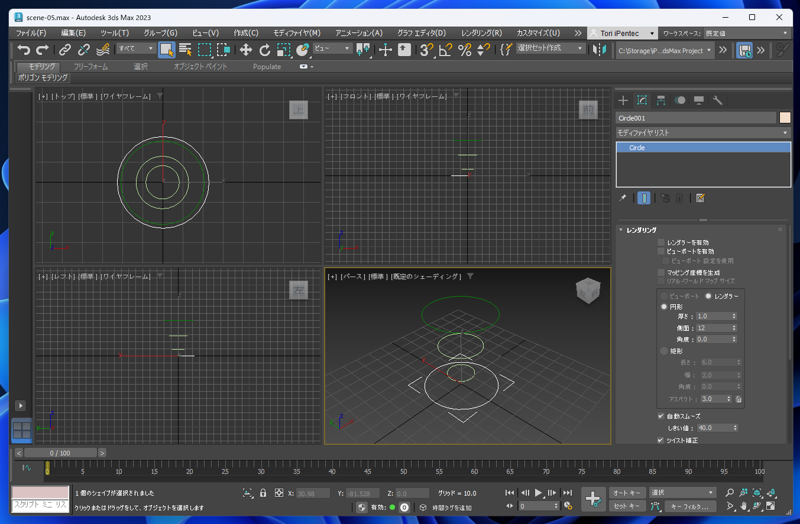Open the Tori iPentec account dropdown

(x=622, y=33)
